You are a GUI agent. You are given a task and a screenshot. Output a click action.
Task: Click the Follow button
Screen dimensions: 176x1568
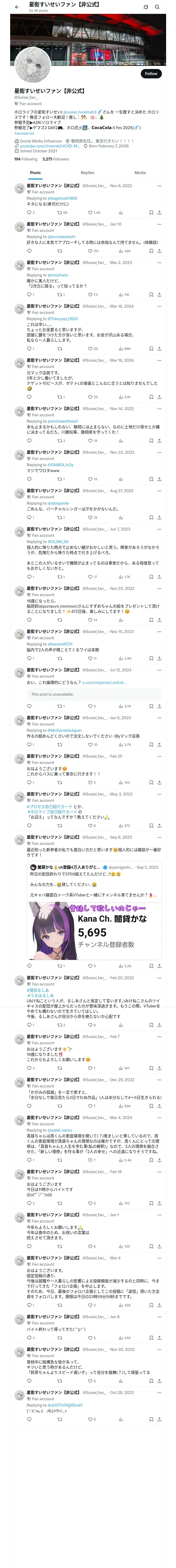point(150,74)
